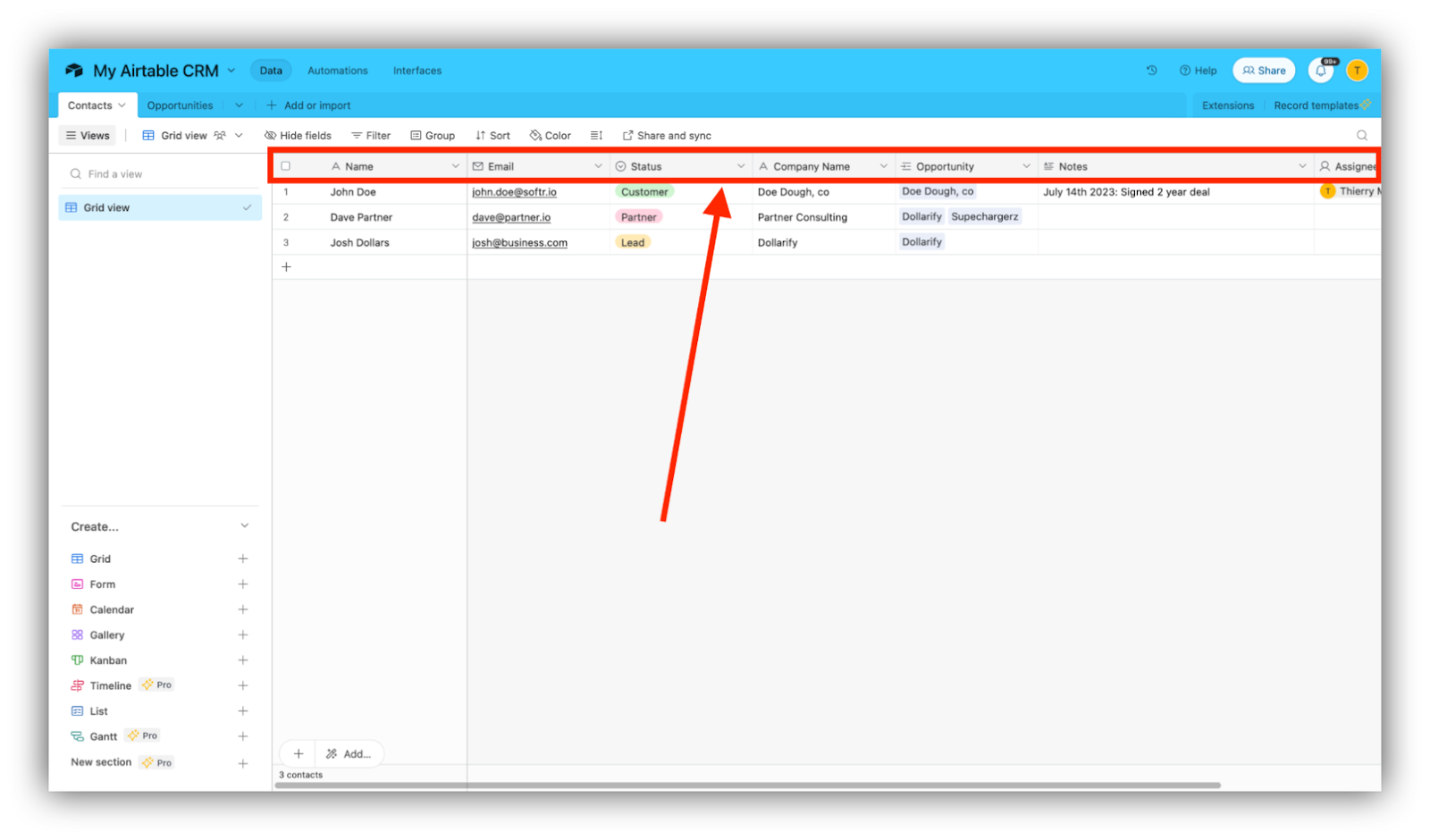Image resolution: width=1430 pixels, height=840 pixels.
Task: Click the Find a view search field
Action: point(158,174)
